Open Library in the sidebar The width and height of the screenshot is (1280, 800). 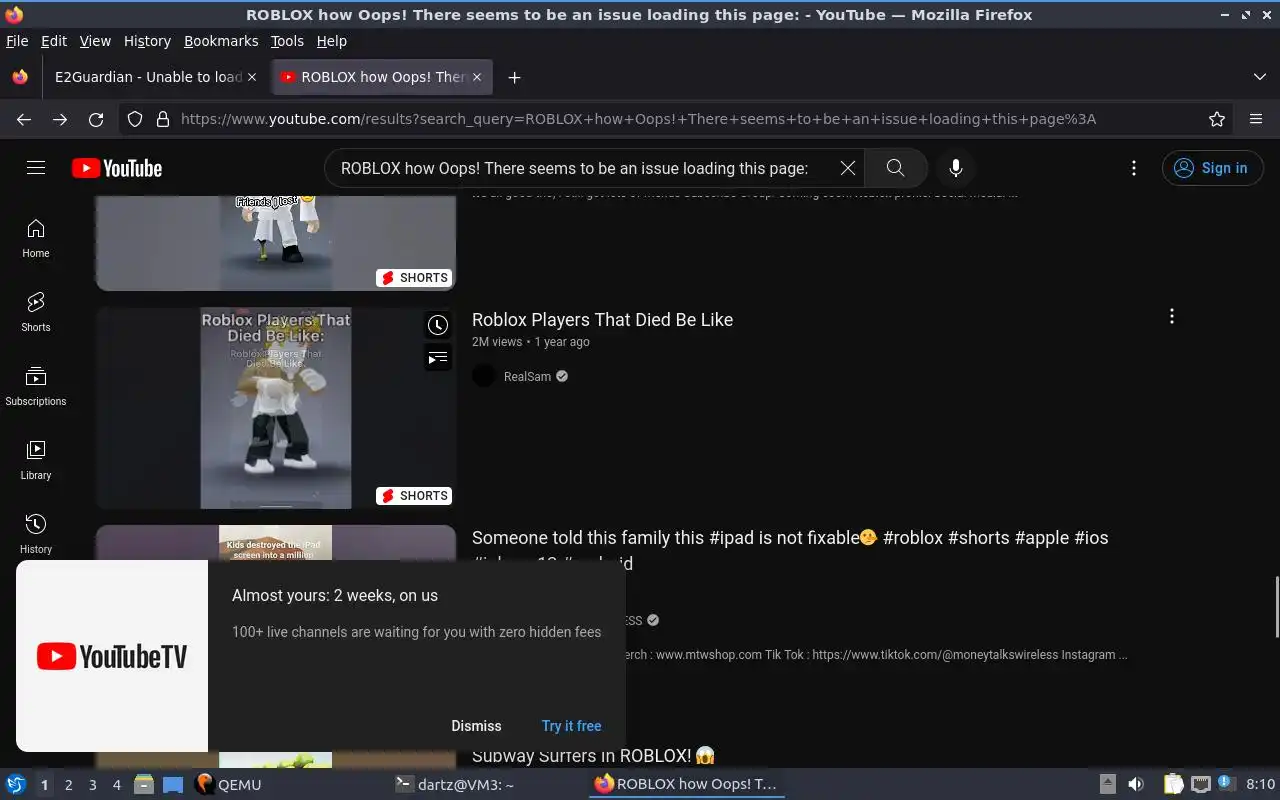pyautogui.click(x=36, y=461)
